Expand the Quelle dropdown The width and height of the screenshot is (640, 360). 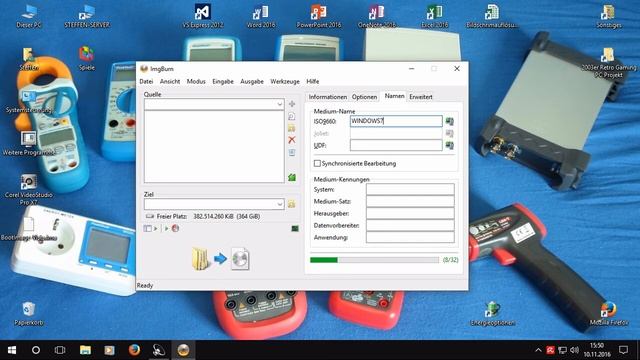[279, 104]
